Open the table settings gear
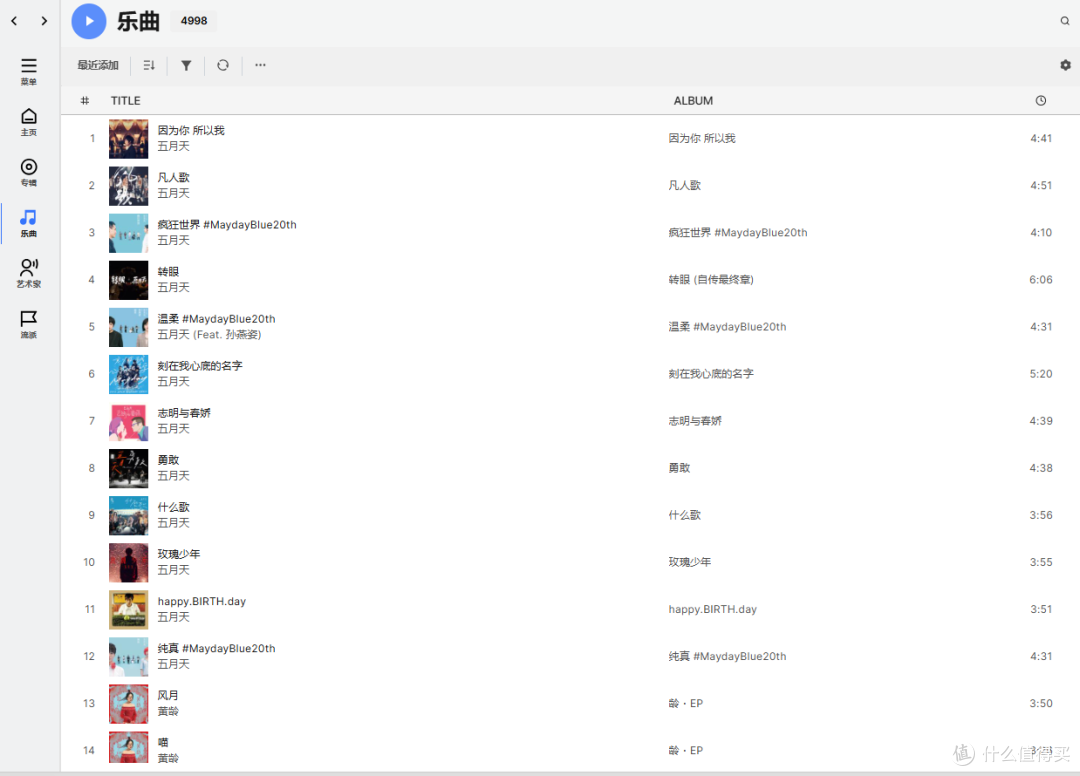This screenshot has height=776, width=1080. [1065, 65]
